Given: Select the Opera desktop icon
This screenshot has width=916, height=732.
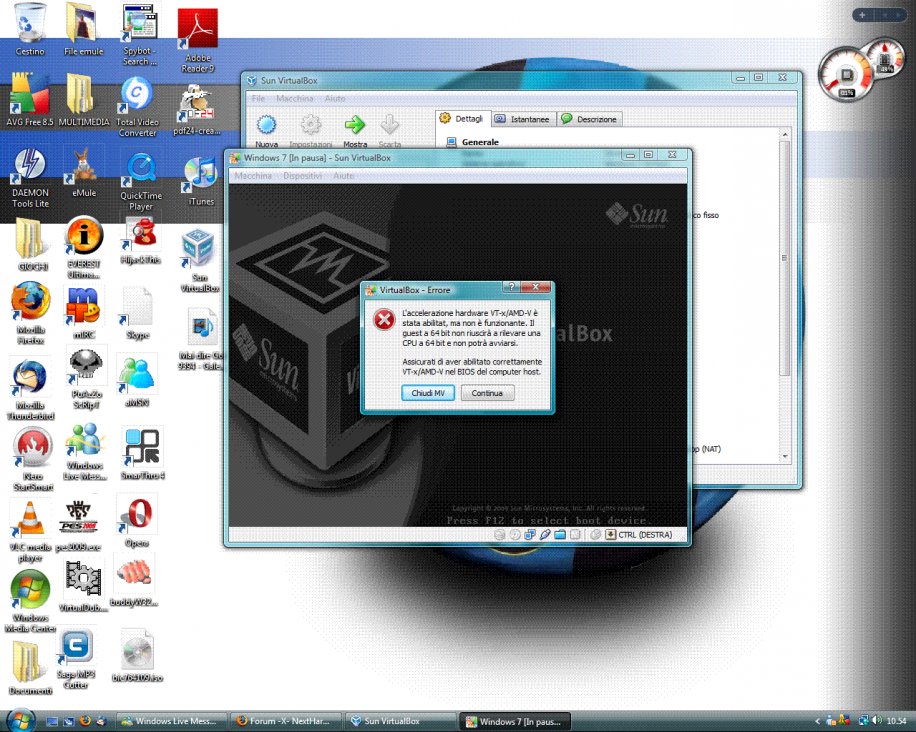Looking at the screenshot, I should (137, 520).
